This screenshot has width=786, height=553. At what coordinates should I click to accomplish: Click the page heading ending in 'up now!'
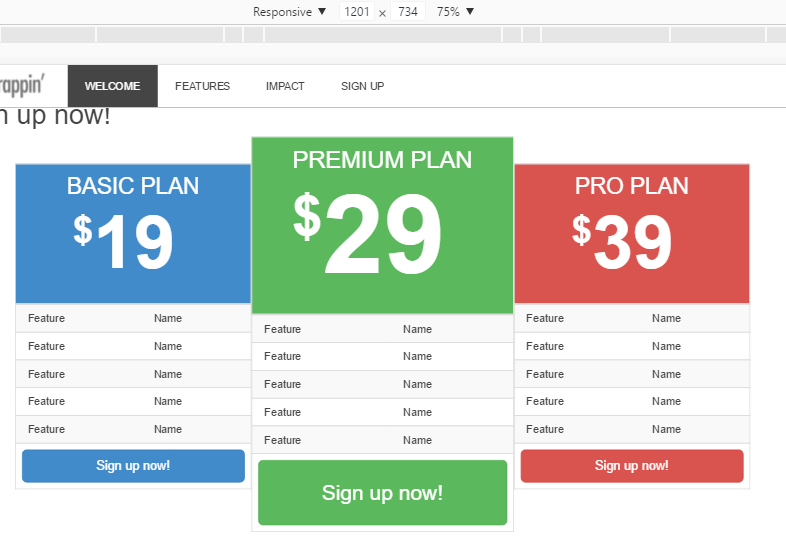click(55, 116)
